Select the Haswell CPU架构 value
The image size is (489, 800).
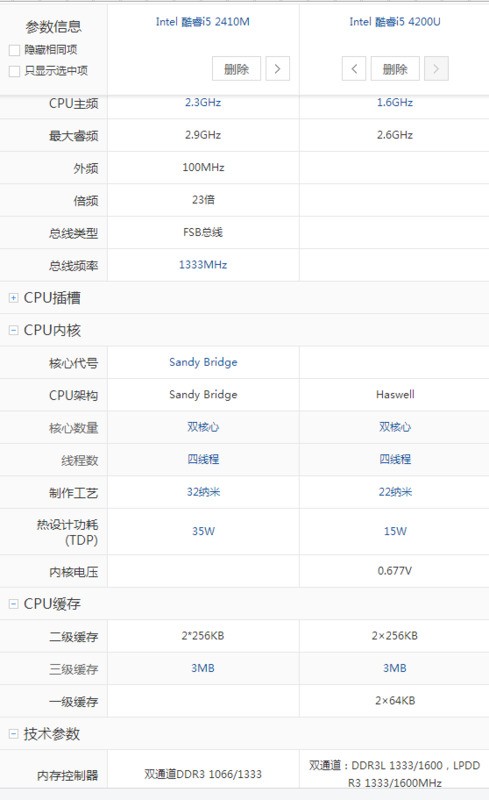point(395,394)
